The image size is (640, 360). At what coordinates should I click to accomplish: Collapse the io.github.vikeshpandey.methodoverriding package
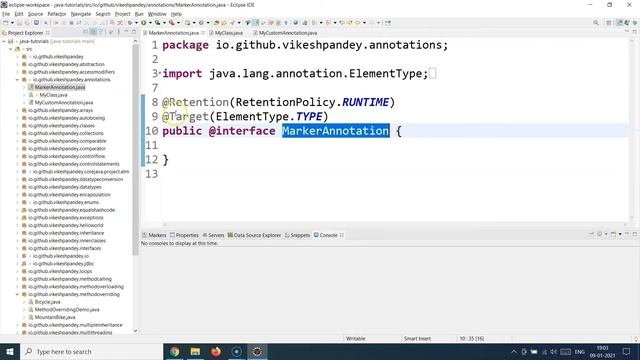pos(18,294)
